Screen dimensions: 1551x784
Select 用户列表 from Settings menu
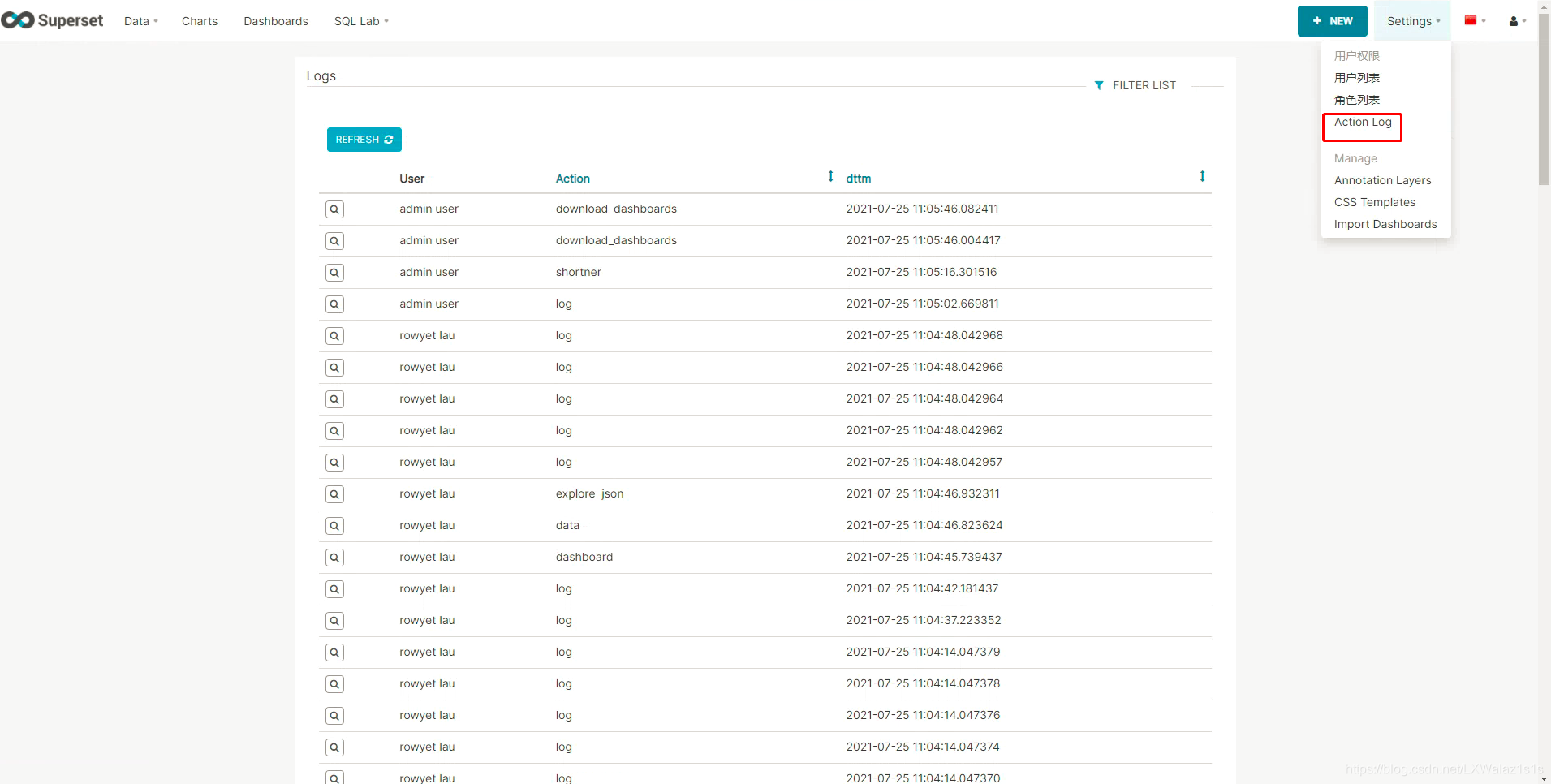1357,78
